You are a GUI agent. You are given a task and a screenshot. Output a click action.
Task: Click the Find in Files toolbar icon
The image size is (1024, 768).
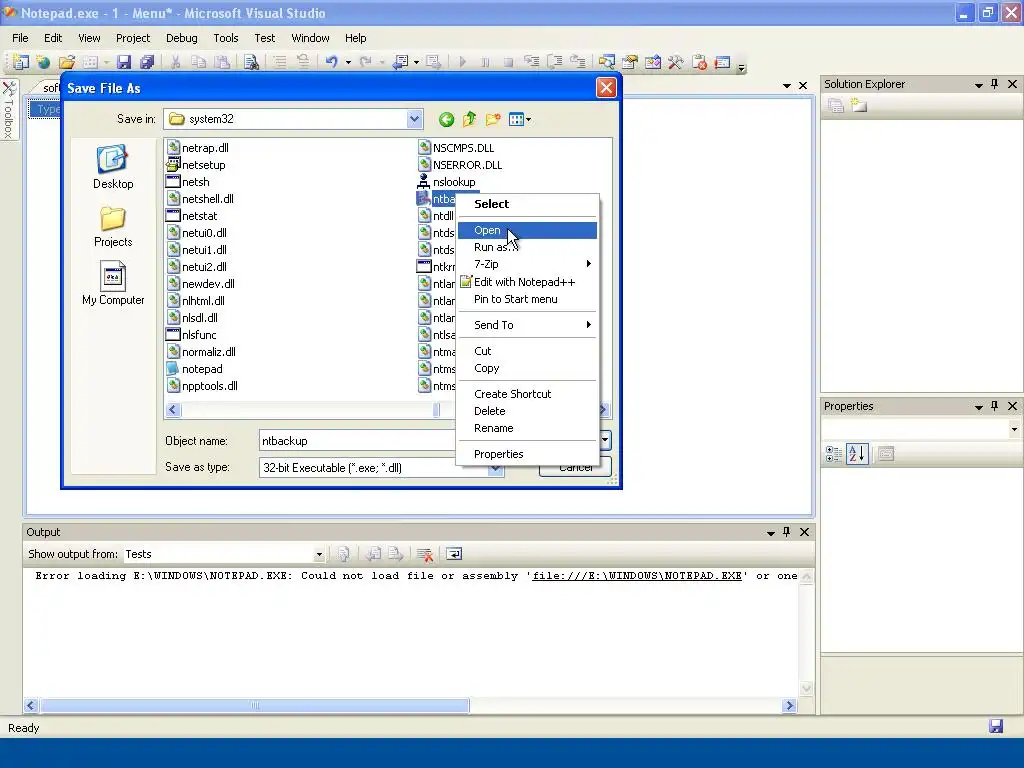click(251, 62)
